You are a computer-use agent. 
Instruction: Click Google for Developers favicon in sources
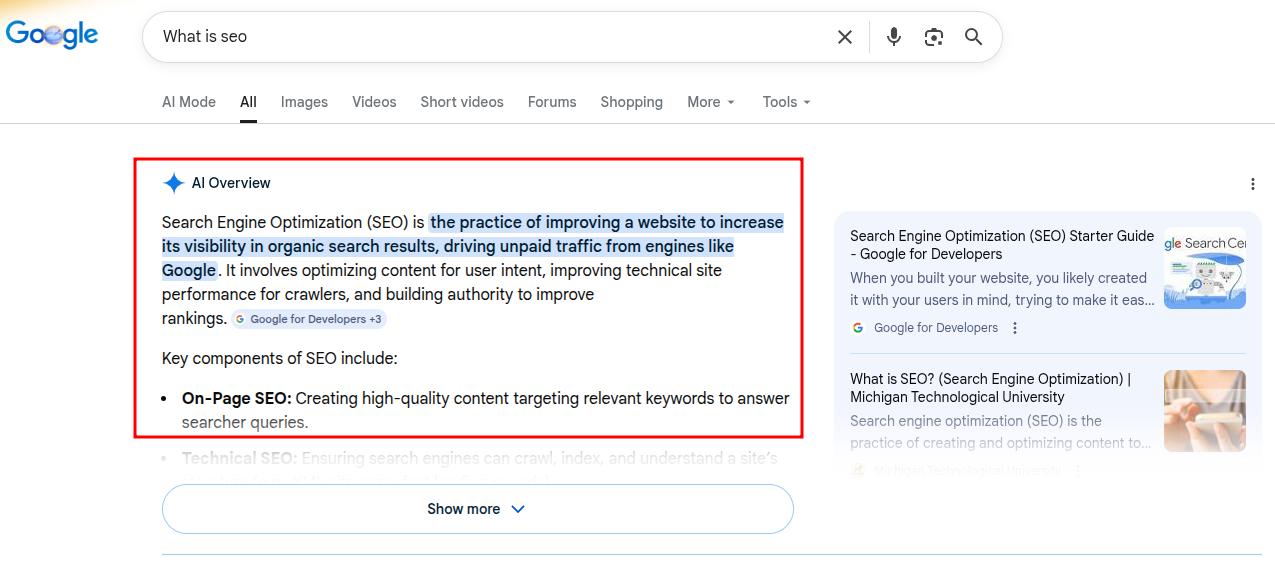click(858, 328)
